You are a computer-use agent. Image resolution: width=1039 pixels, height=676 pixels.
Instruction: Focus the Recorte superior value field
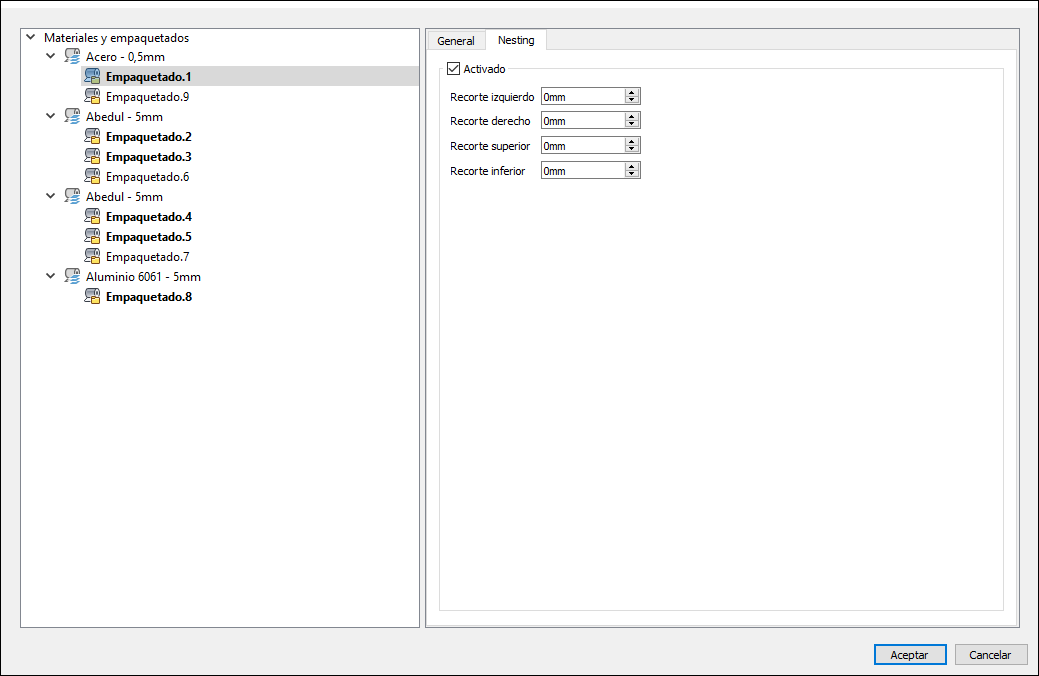[x=583, y=146]
